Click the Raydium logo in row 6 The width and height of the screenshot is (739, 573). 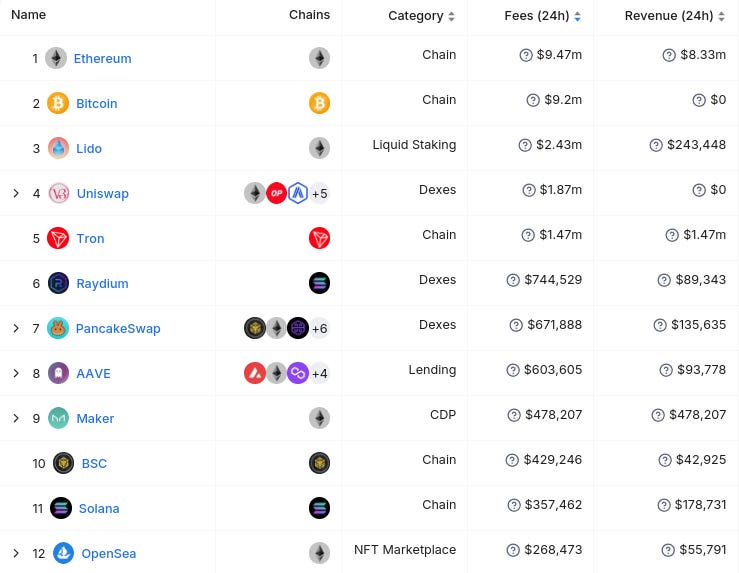(58, 283)
